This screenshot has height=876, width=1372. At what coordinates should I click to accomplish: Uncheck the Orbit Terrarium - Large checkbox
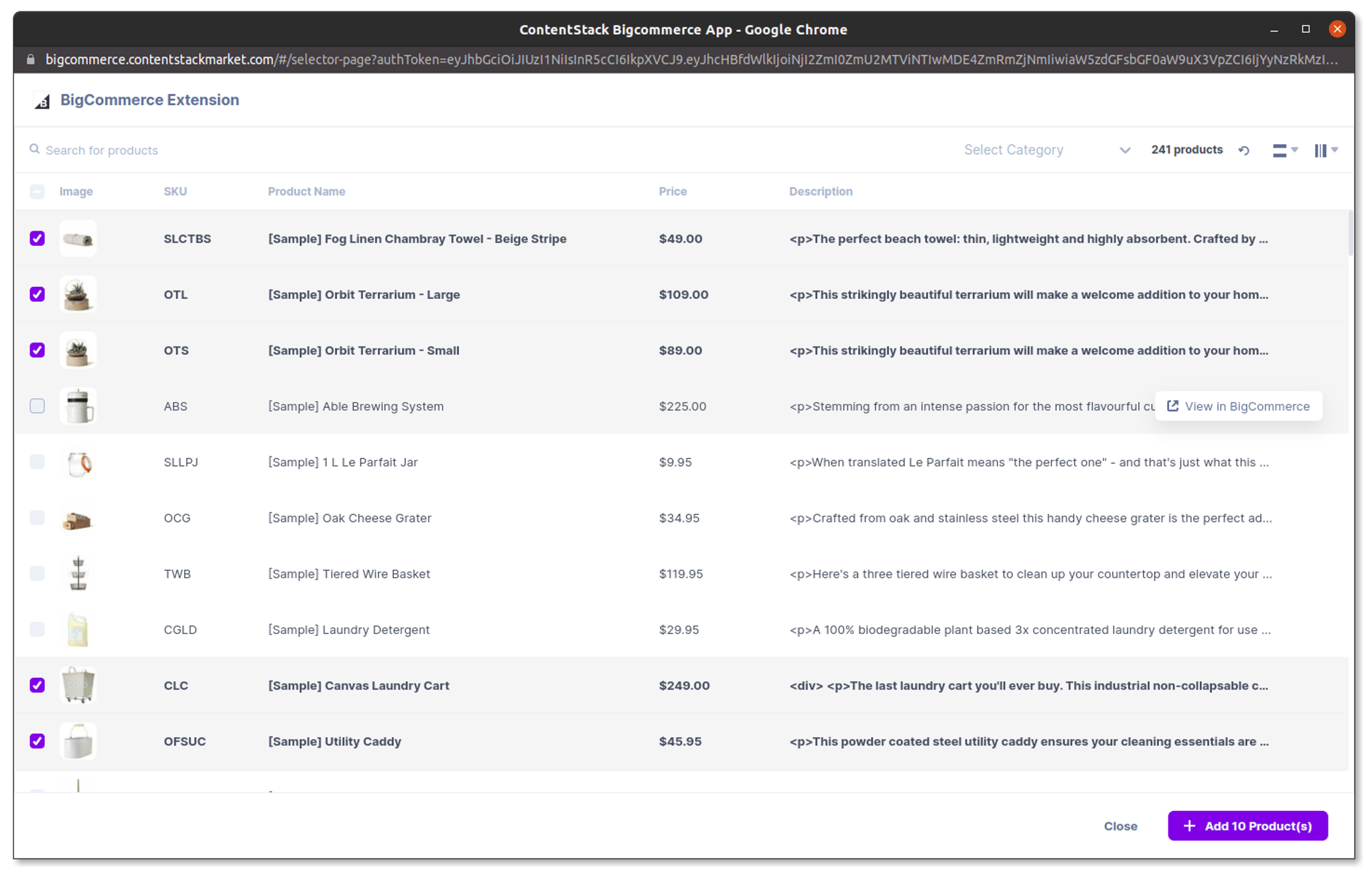pos(38,294)
